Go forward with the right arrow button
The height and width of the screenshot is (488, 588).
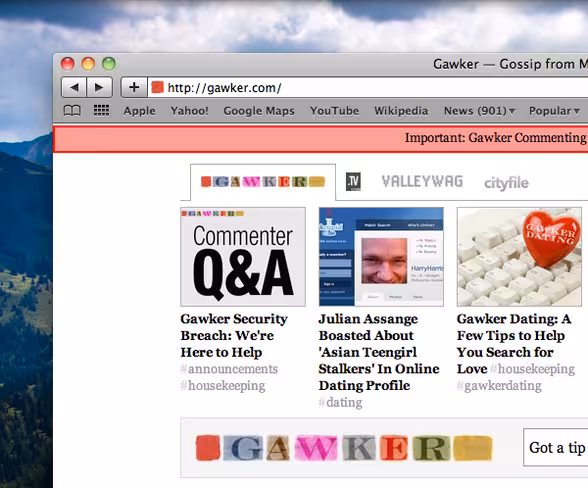[99, 87]
